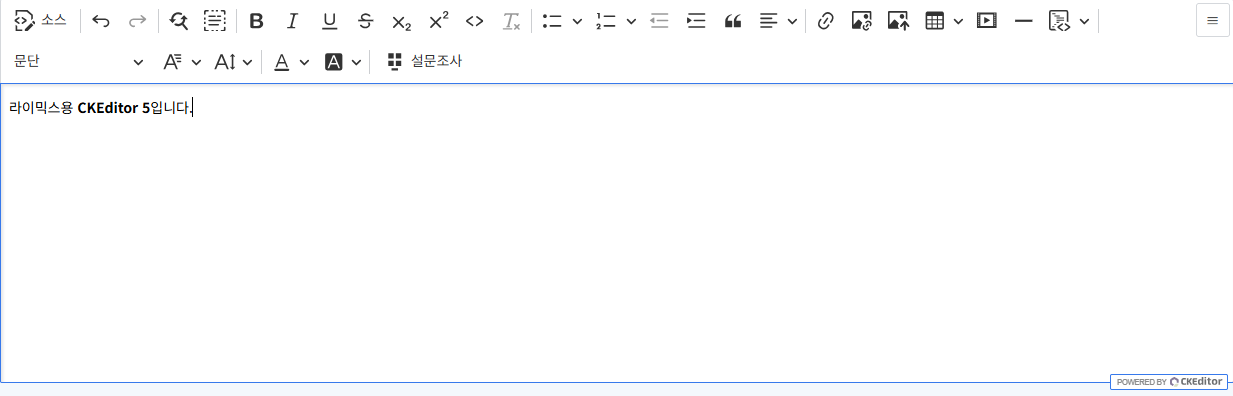Insert a horizontal line
Image resolution: width=1233 pixels, height=396 pixels.
pos(1023,20)
